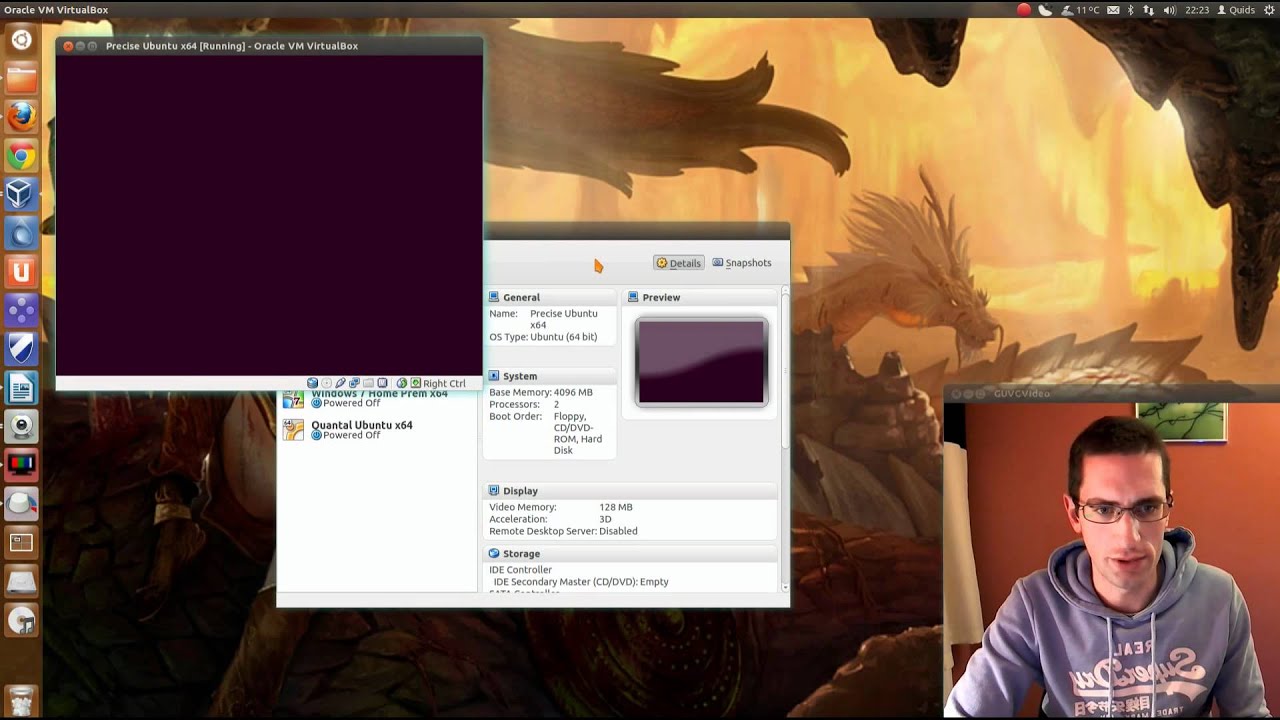The image size is (1280, 720).
Task: Click the General section icon
Action: pos(494,297)
